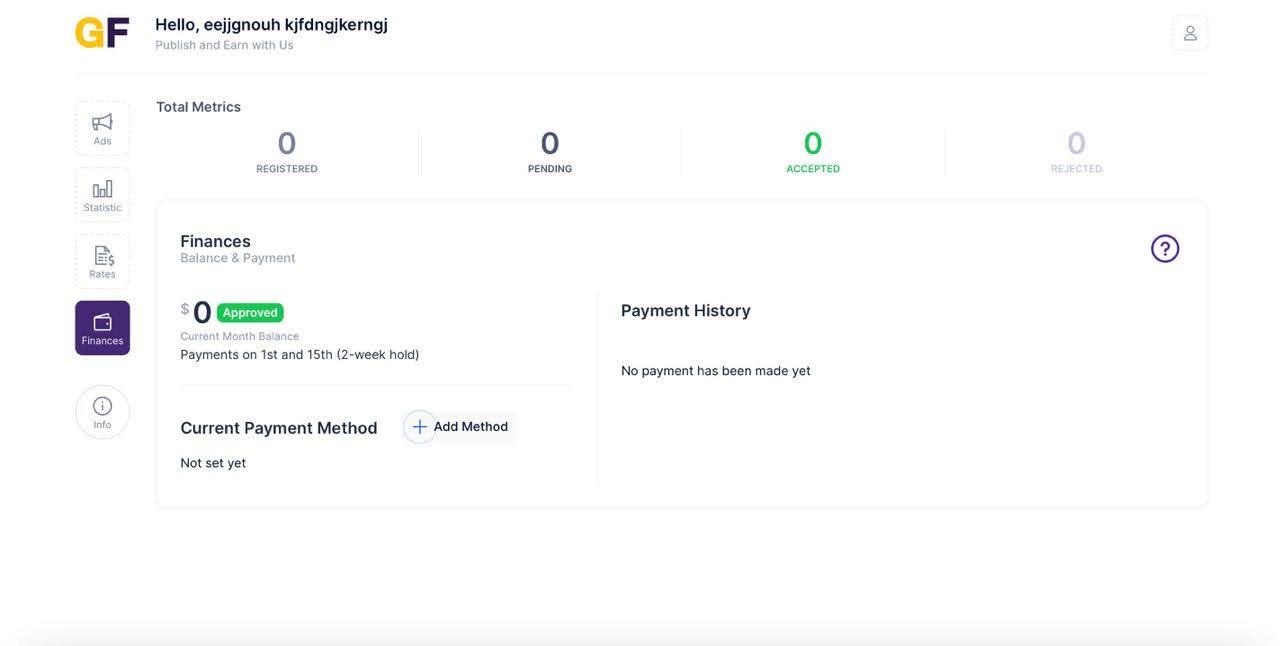Click the green Approved badge
This screenshot has height=646, width=1280.
click(x=250, y=313)
